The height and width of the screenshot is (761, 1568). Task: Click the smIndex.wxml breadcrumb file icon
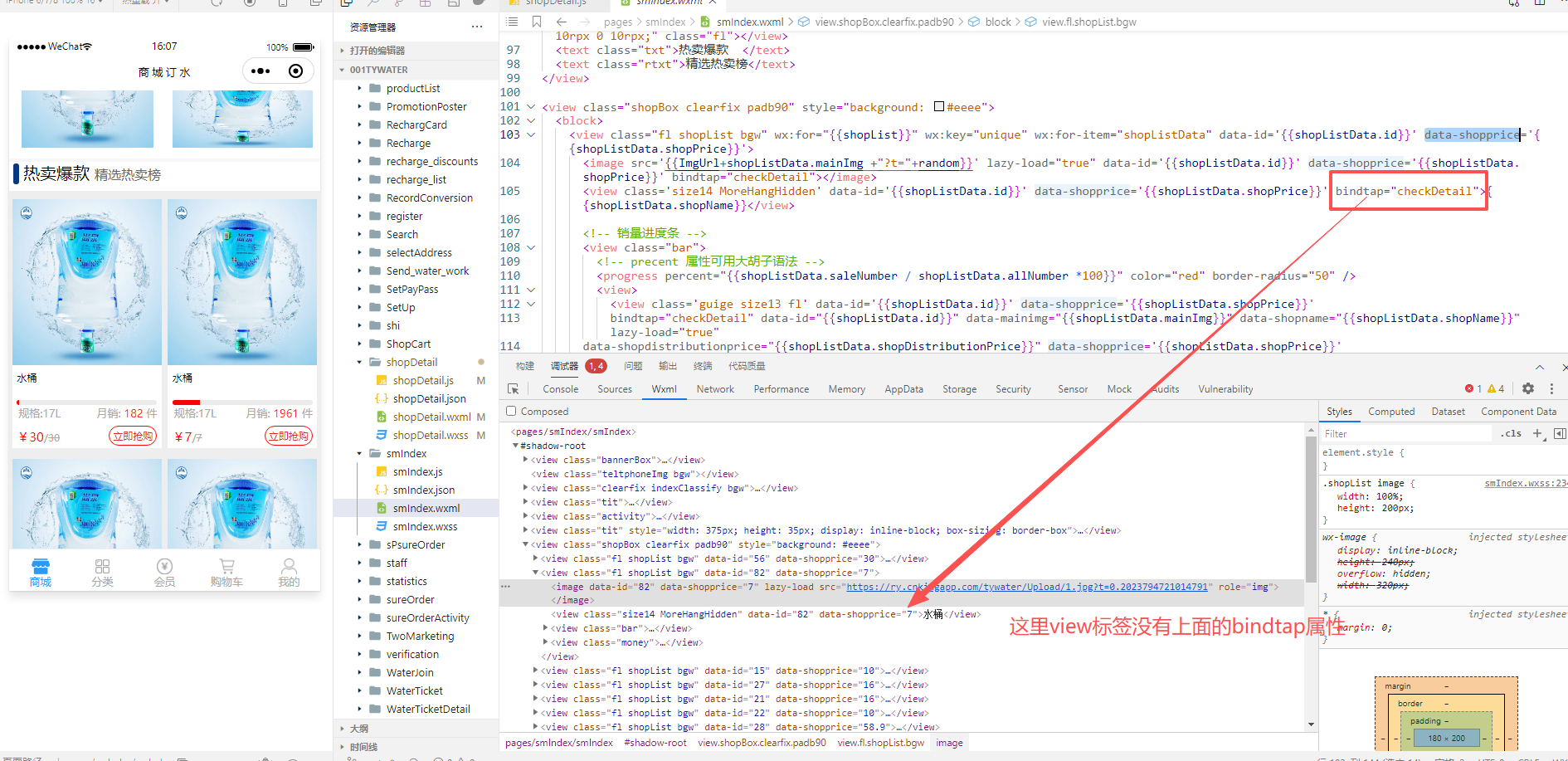[705, 22]
